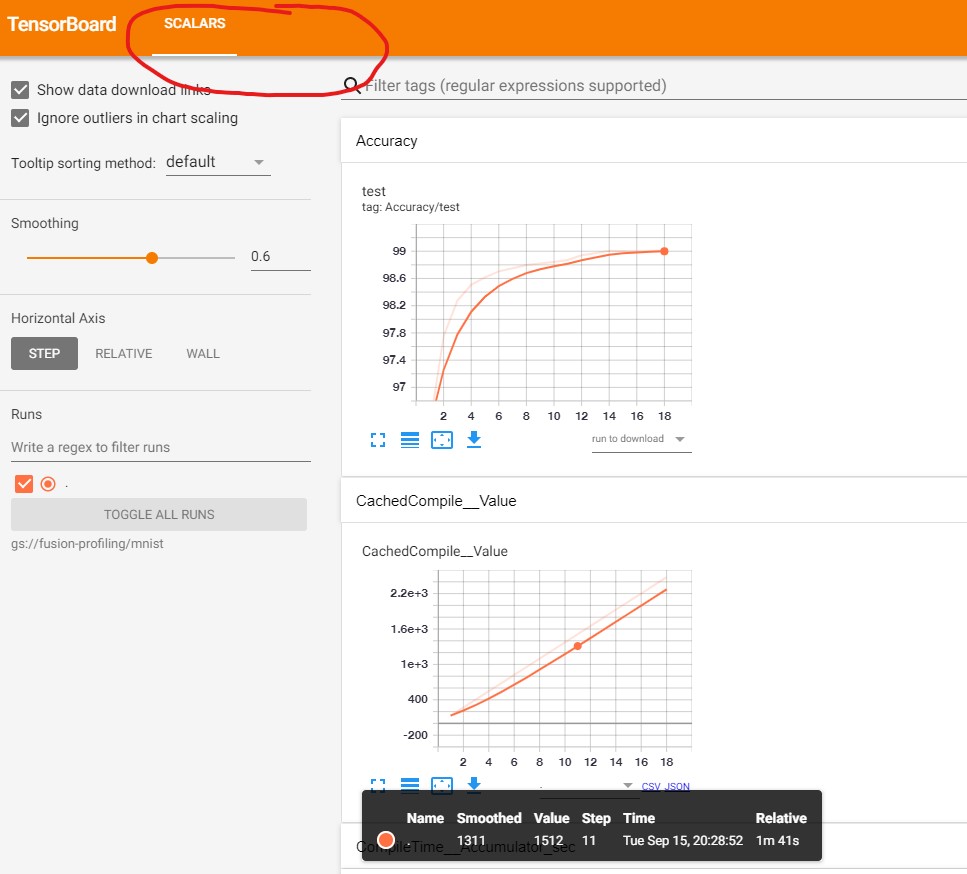The height and width of the screenshot is (874, 967).
Task: Download CachedCompile data as JSON
Action: click(677, 786)
